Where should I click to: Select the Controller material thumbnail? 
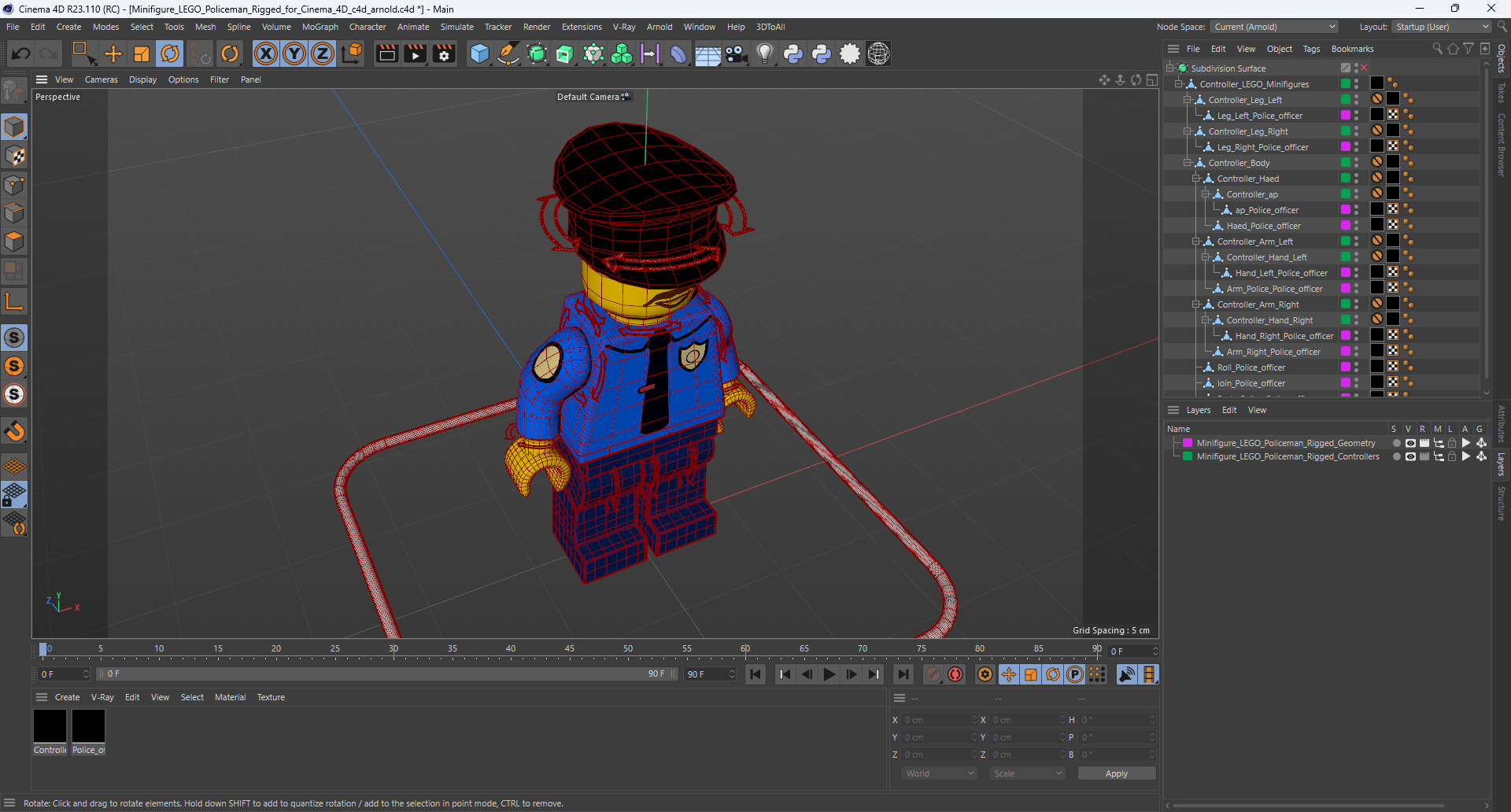tap(50, 725)
